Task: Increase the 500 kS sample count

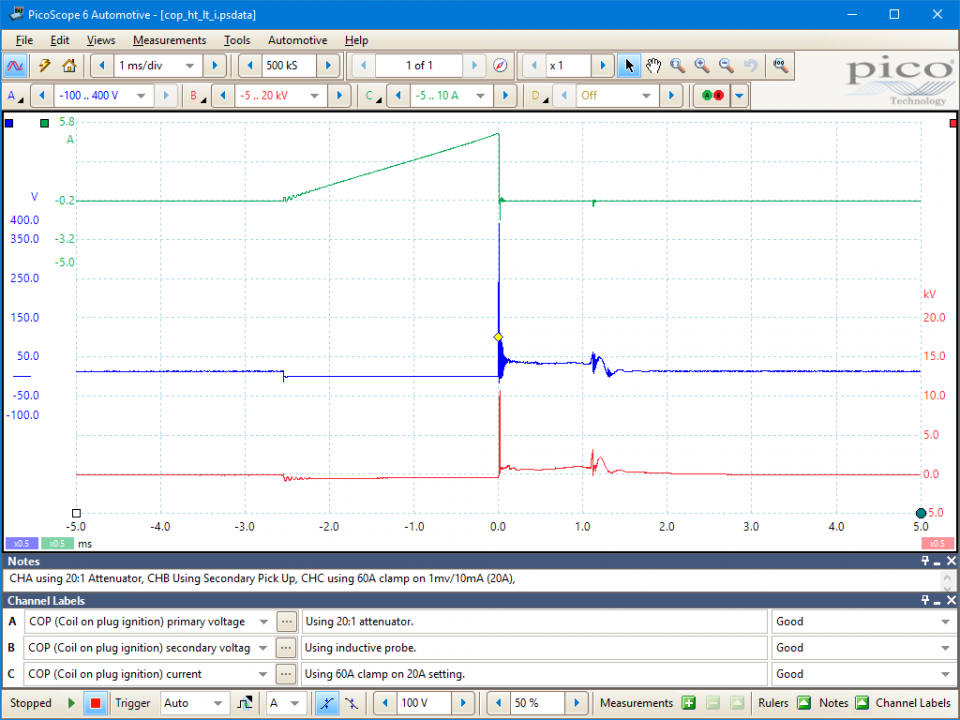Action: pyautogui.click(x=328, y=66)
